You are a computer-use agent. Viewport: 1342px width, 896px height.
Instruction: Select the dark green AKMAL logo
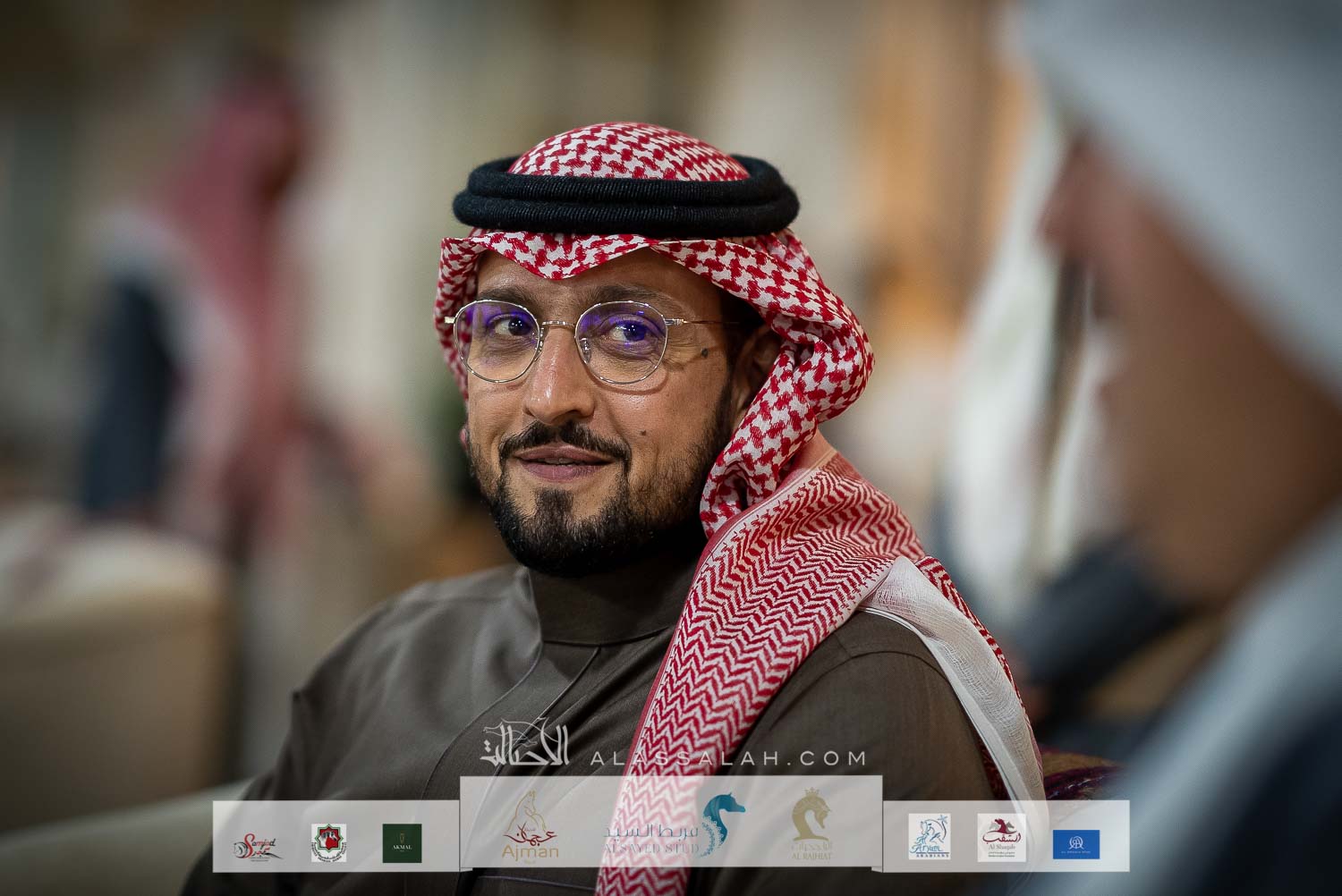pos(402,842)
